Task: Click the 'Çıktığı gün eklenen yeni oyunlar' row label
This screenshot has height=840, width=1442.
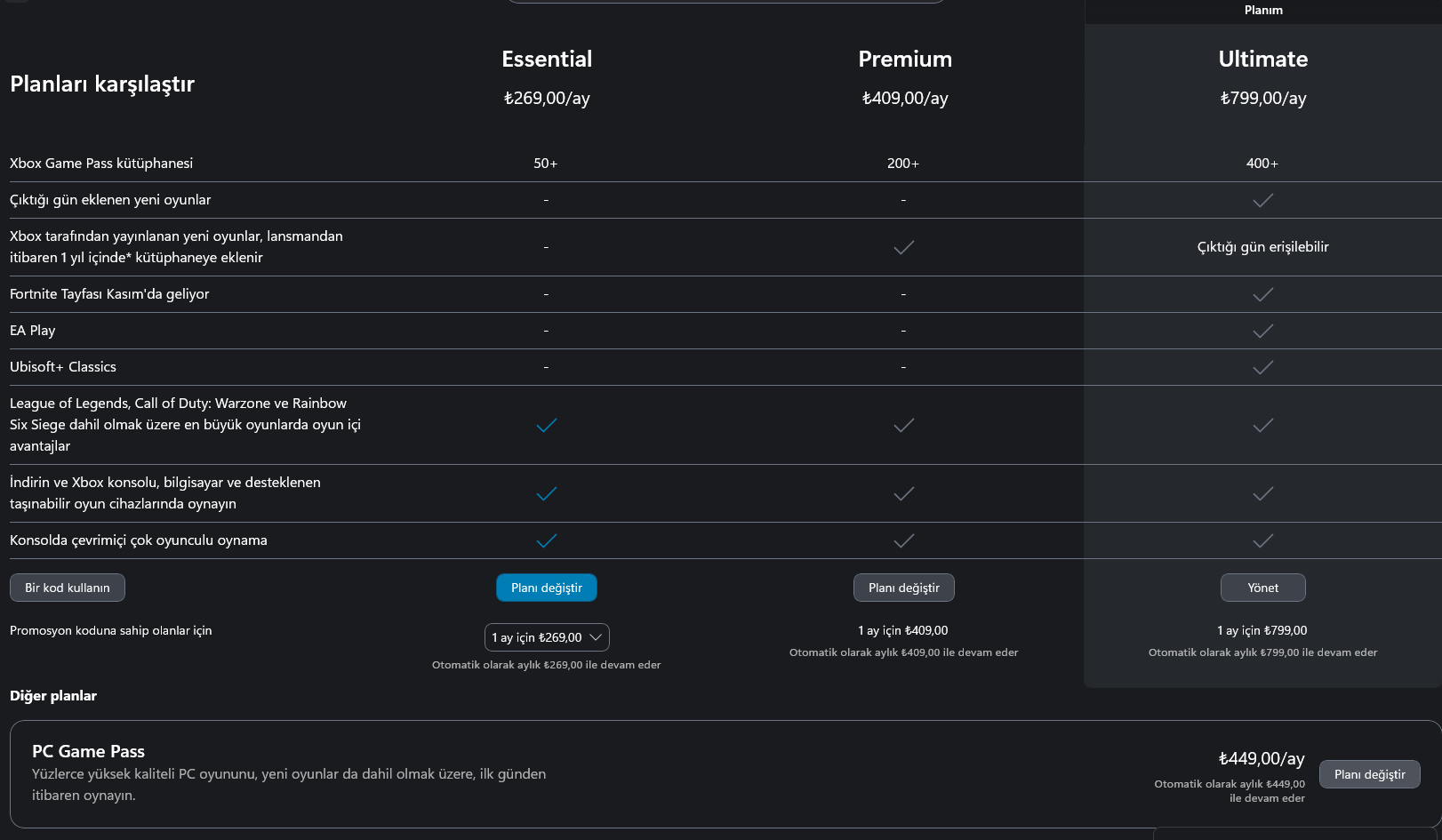Action: [x=110, y=200]
